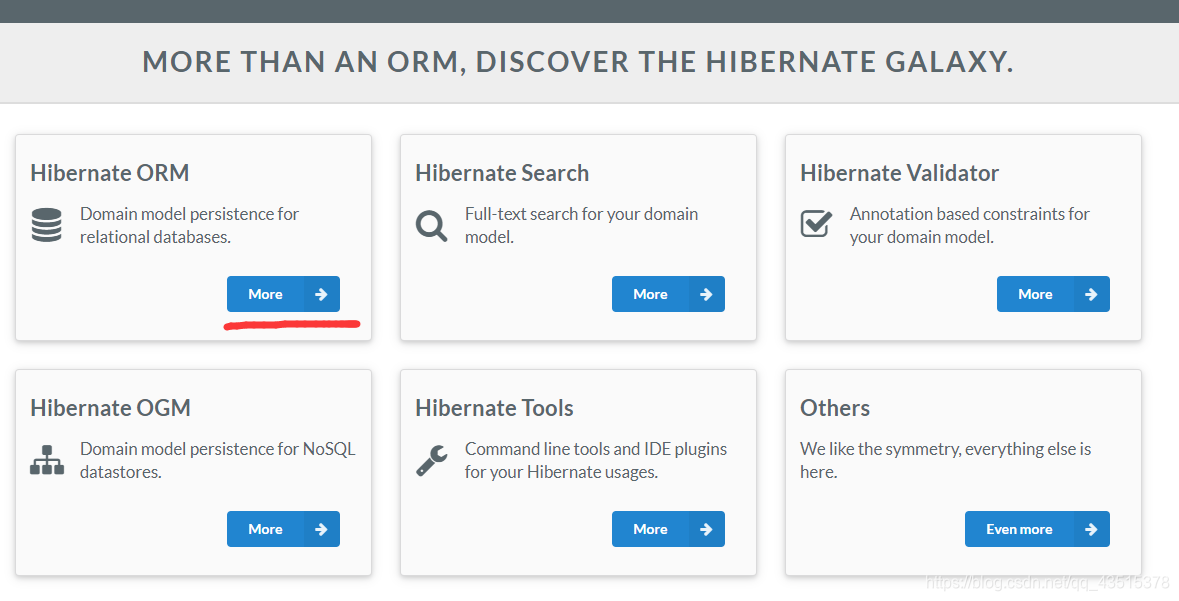Click Even more button in Others card
1179x601 pixels.
(x=1038, y=529)
